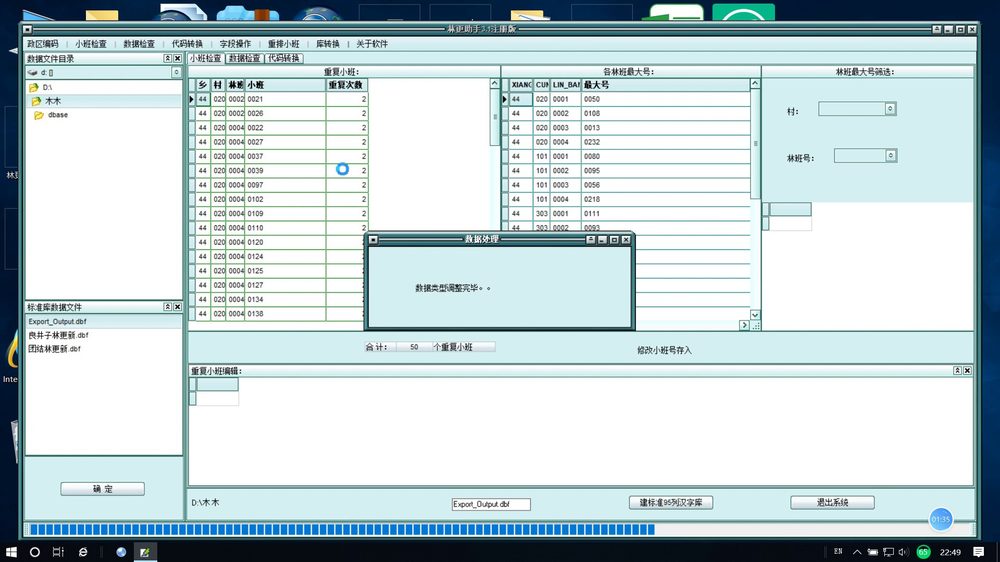Close the 数据文件目录 panel
Viewport: 1000px width, 562px height.
[178, 59]
